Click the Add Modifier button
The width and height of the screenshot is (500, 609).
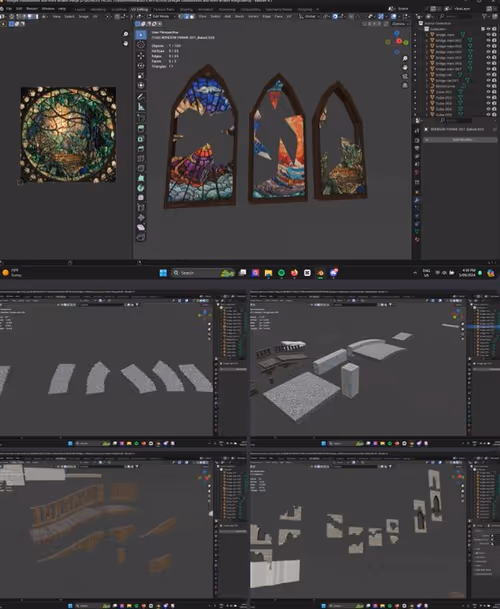click(461, 139)
